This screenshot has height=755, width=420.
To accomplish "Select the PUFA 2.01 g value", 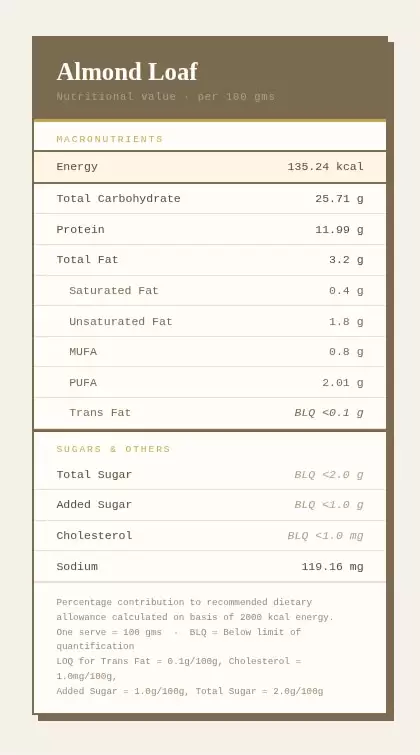I will (343, 382).
